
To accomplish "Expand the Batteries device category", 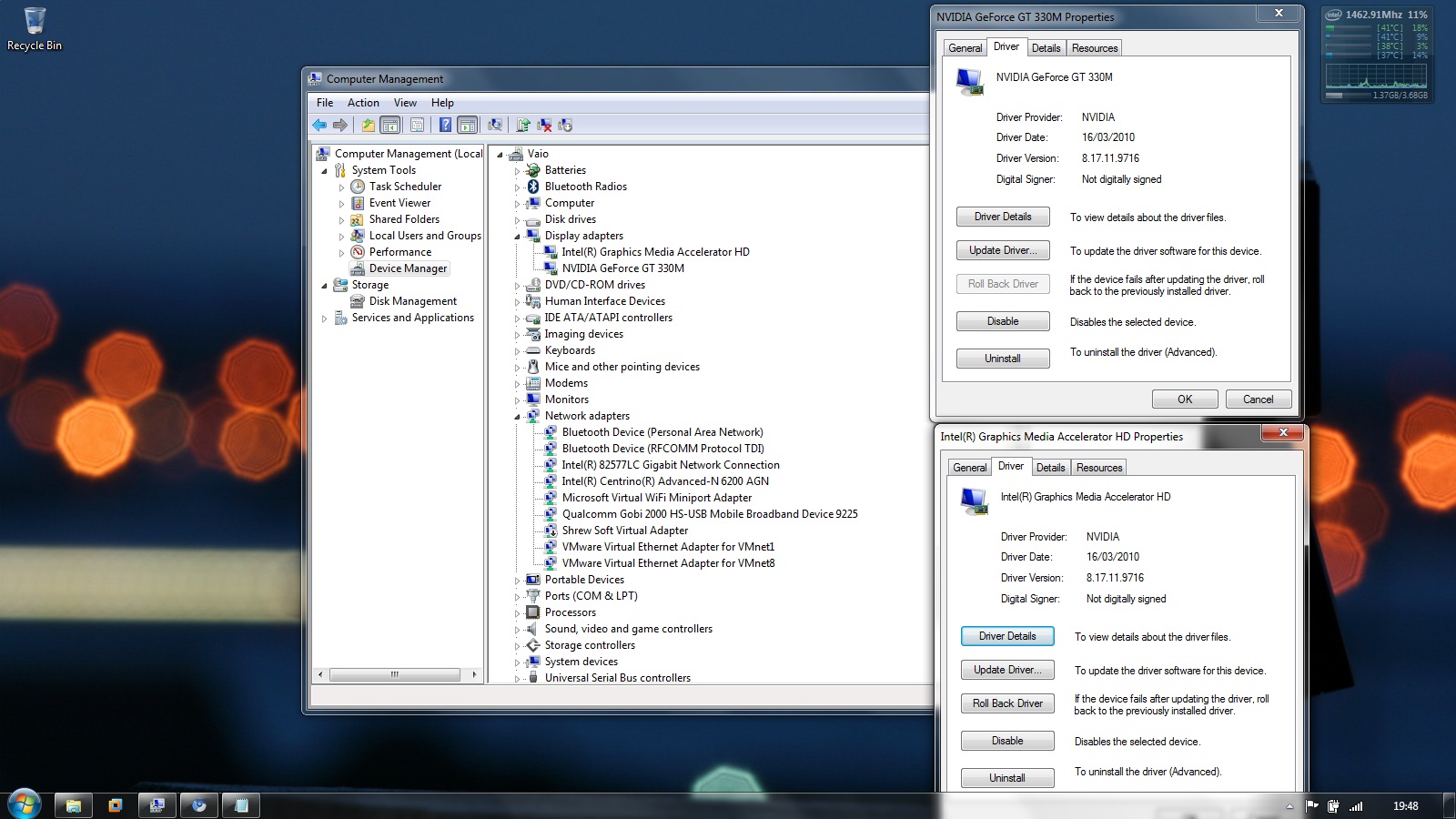I will coord(517,171).
